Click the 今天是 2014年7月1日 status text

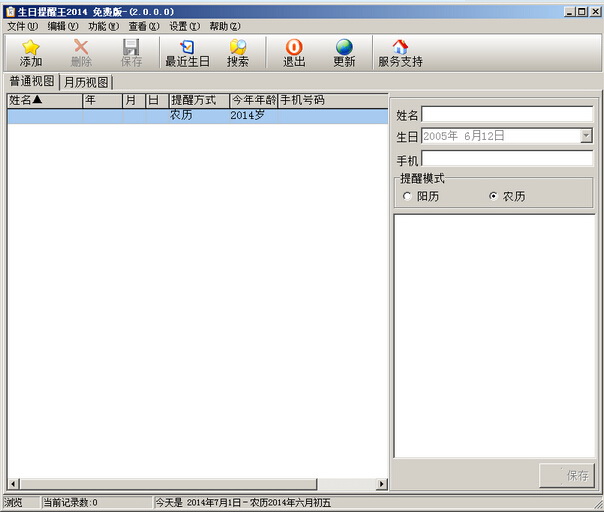pos(243,503)
